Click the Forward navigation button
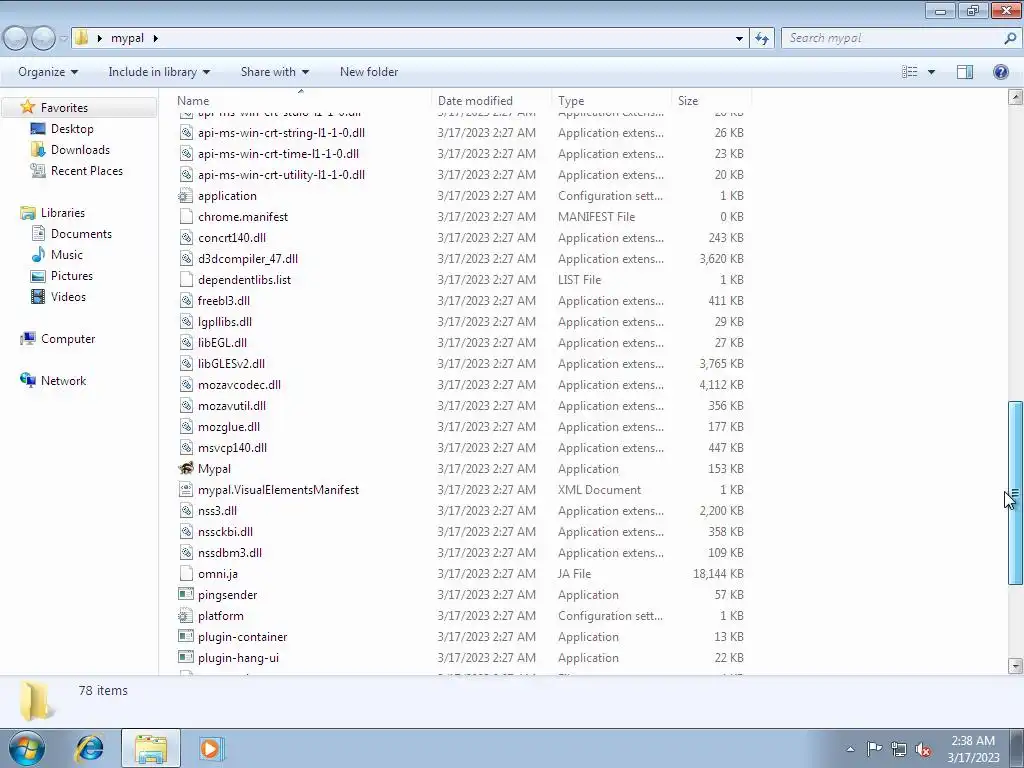Screen dimensions: 1024x768 pos(44,39)
